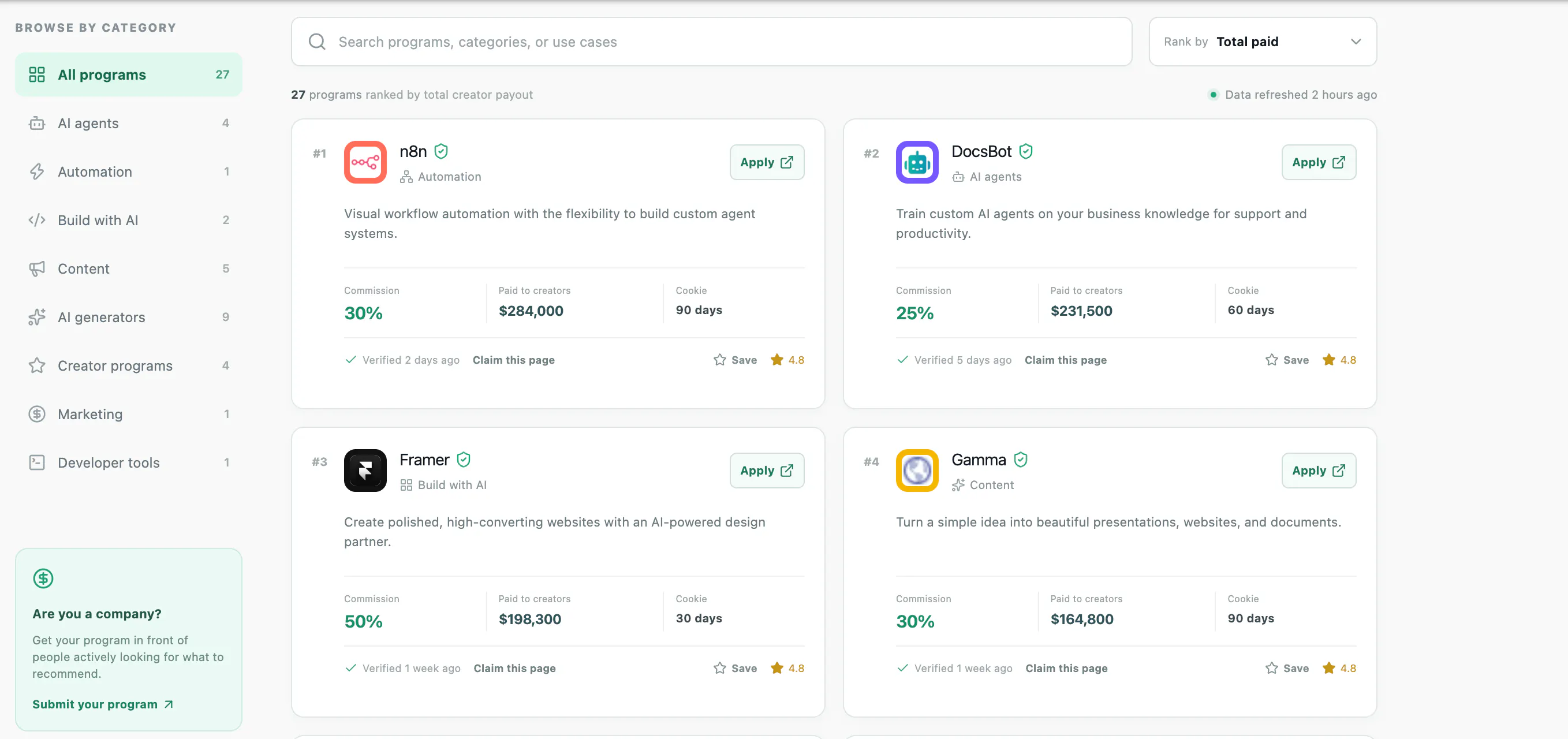1568x739 pixels.
Task: Click the code brackets icon for Build with AI
Action: [x=37, y=220]
